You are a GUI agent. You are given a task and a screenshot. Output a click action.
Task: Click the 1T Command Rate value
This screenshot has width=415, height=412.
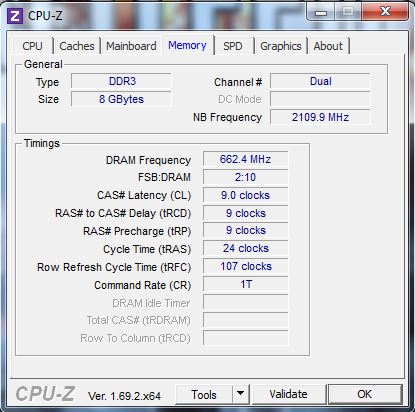click(246, 284)
